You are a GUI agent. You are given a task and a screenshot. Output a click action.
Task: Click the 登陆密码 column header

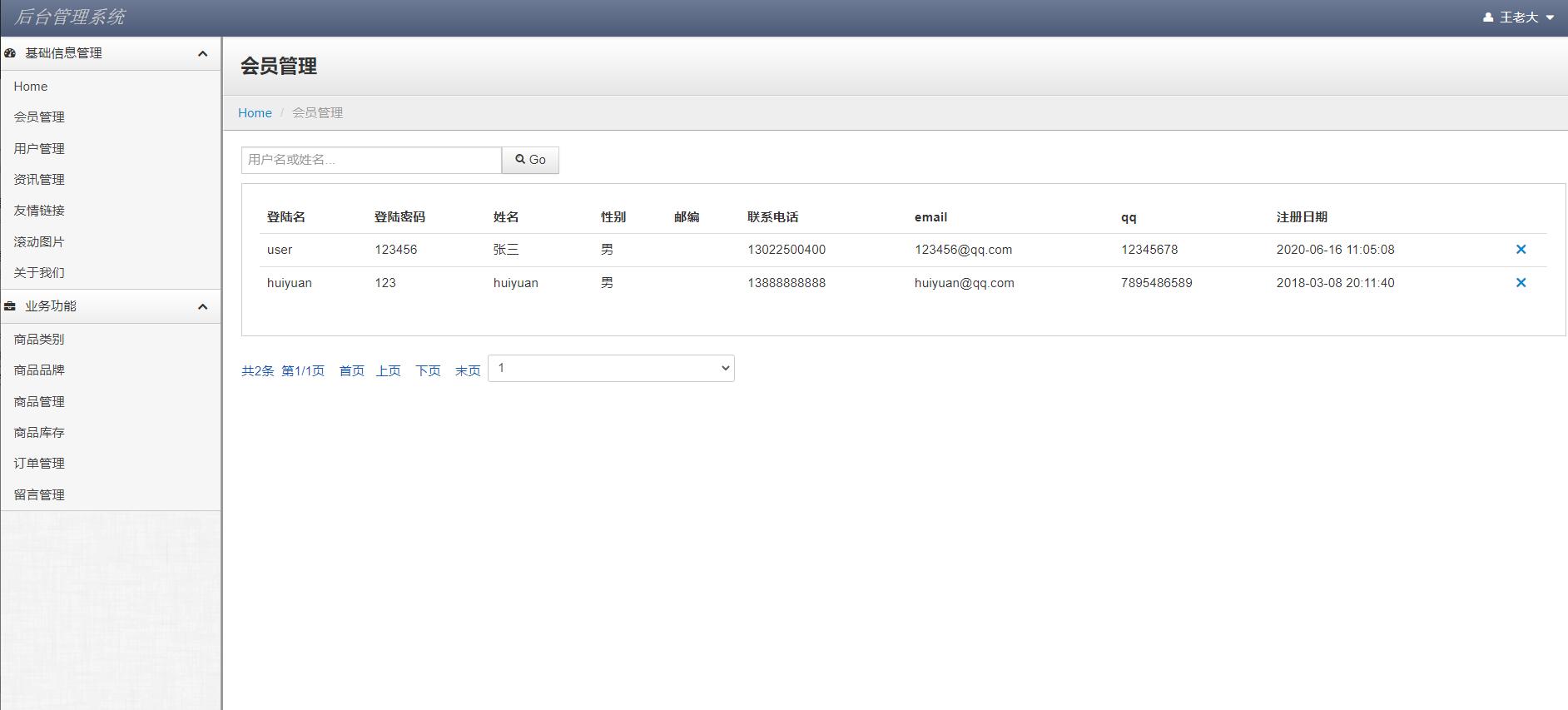point(399,217)
